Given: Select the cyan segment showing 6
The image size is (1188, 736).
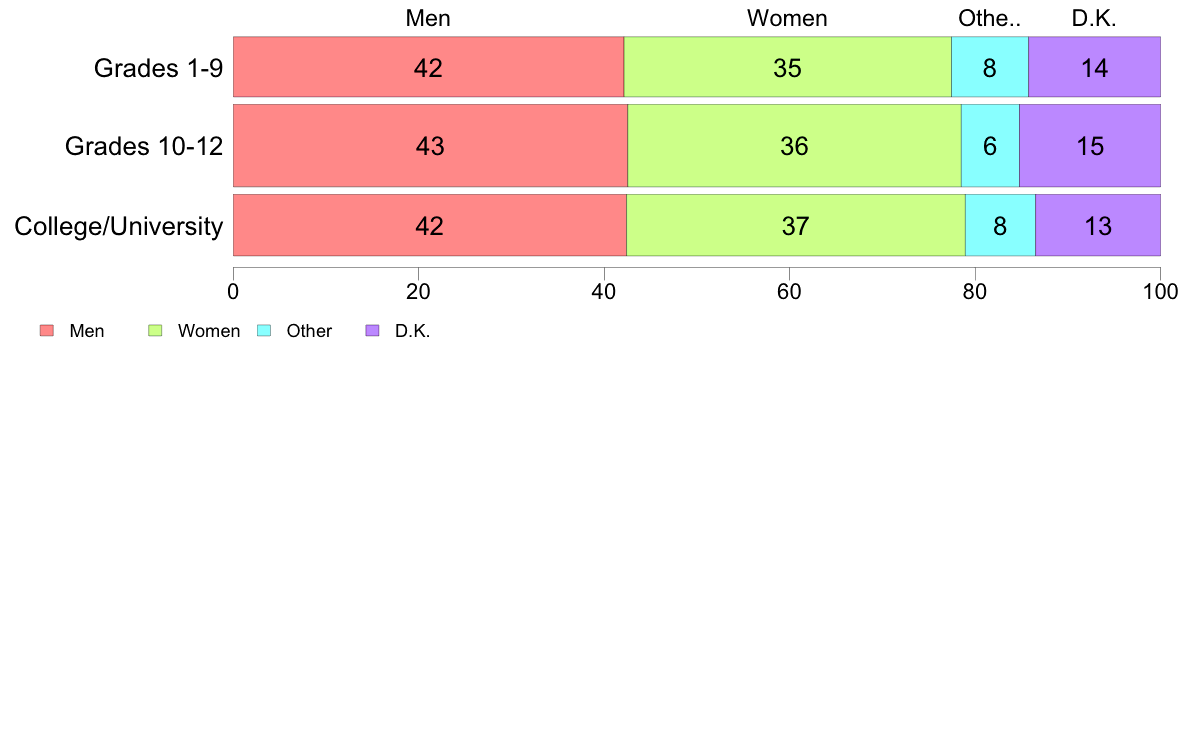Looking at the screenshot, I should tap(990, 146).
